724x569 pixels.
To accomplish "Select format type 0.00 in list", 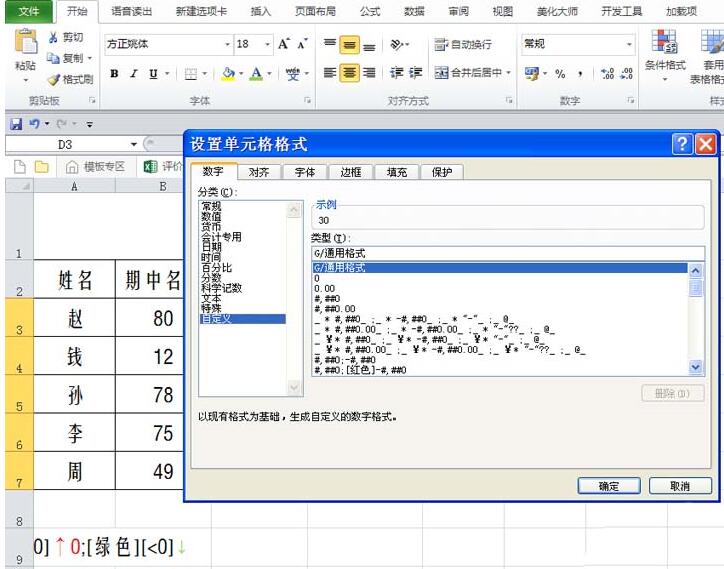I will [324, 288].
